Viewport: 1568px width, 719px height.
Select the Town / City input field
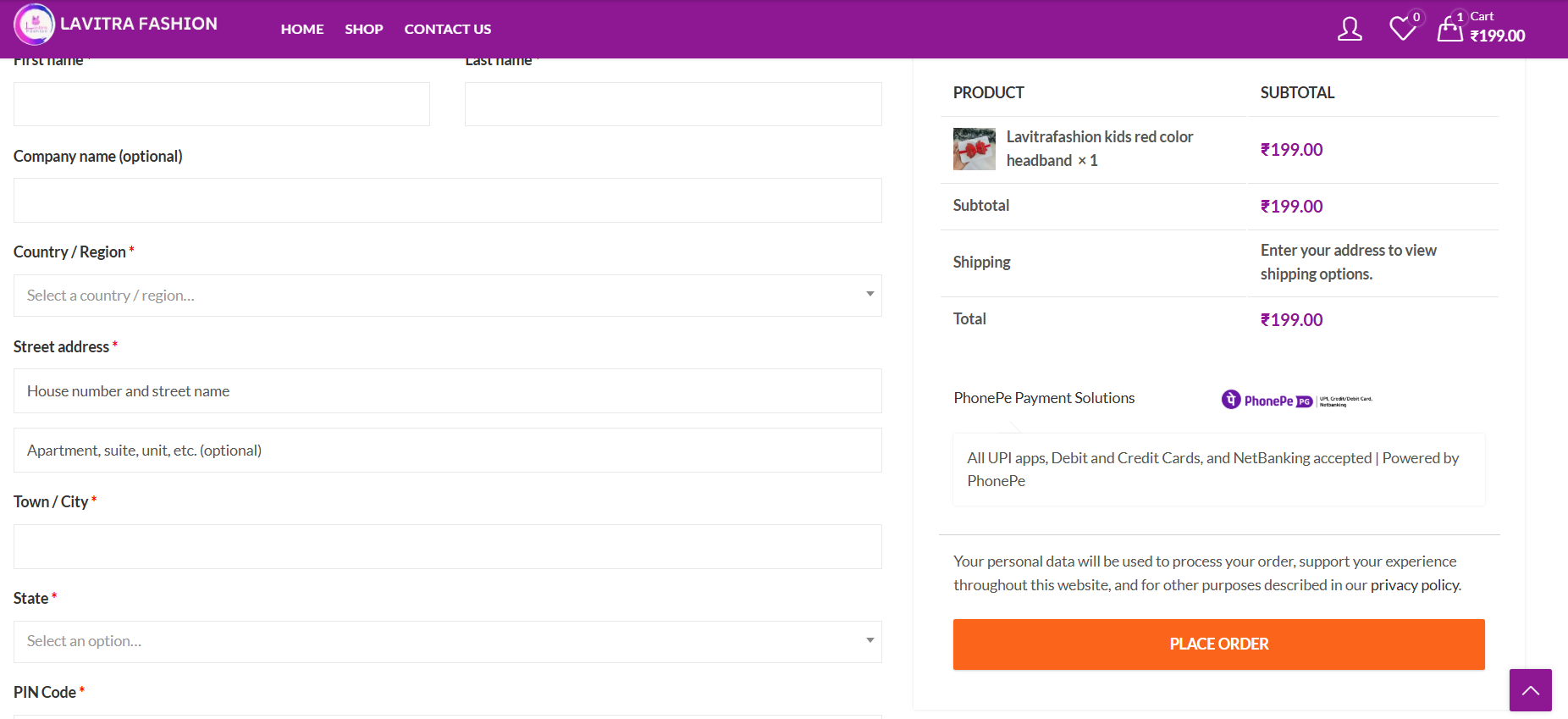(x=447, y=547)
